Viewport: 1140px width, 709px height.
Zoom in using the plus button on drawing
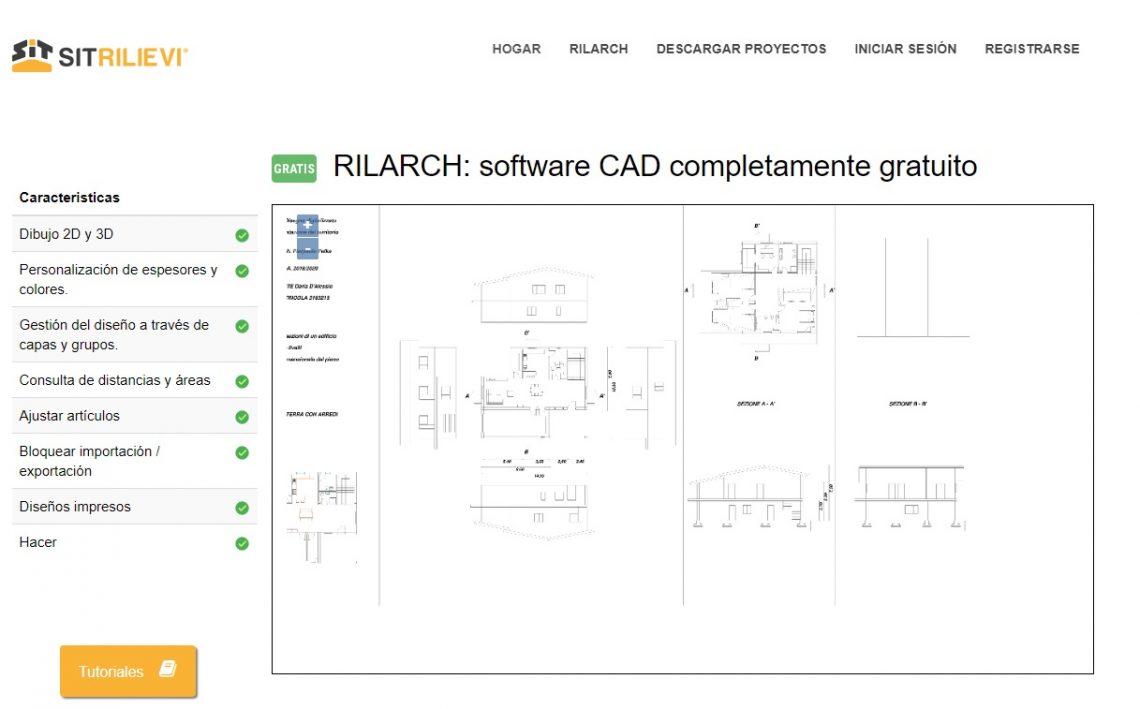308,226
